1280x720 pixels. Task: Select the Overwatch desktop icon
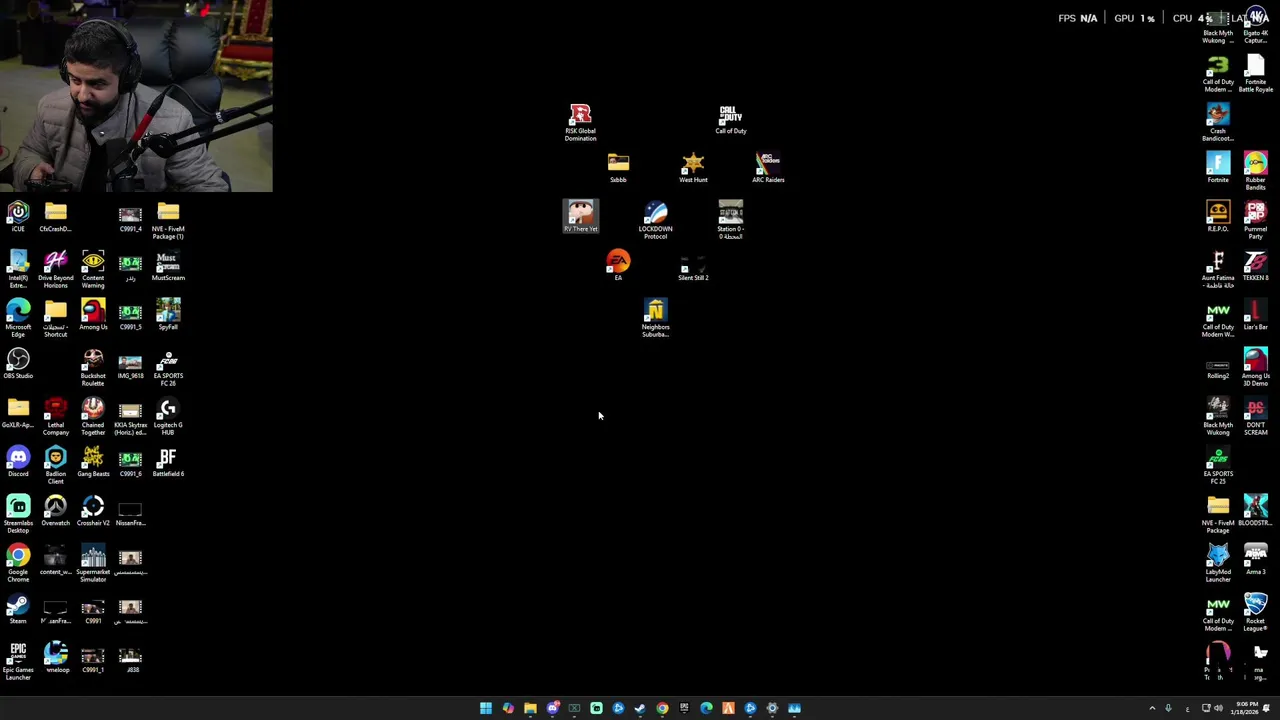click(x=55, y=511)
